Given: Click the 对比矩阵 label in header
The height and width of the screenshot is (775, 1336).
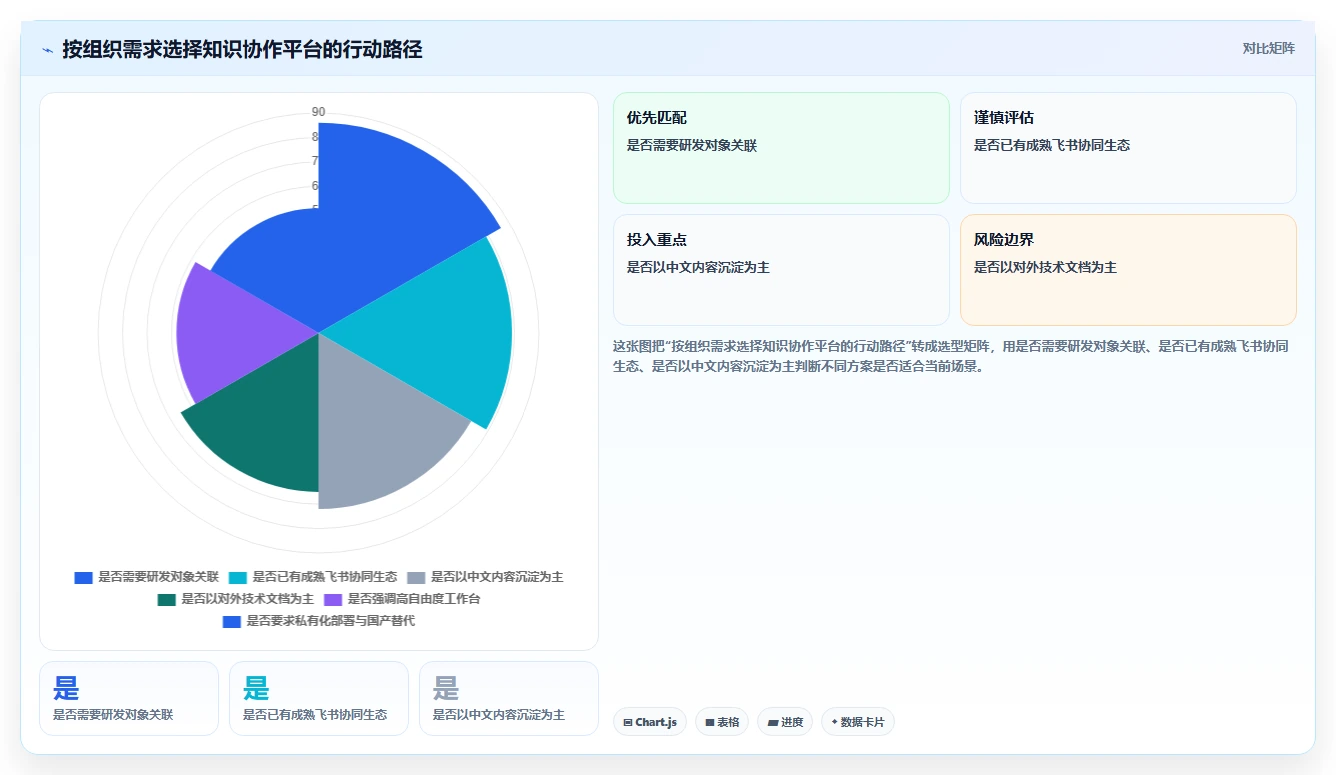Looking at the screenshot, I should (1268, 48).
